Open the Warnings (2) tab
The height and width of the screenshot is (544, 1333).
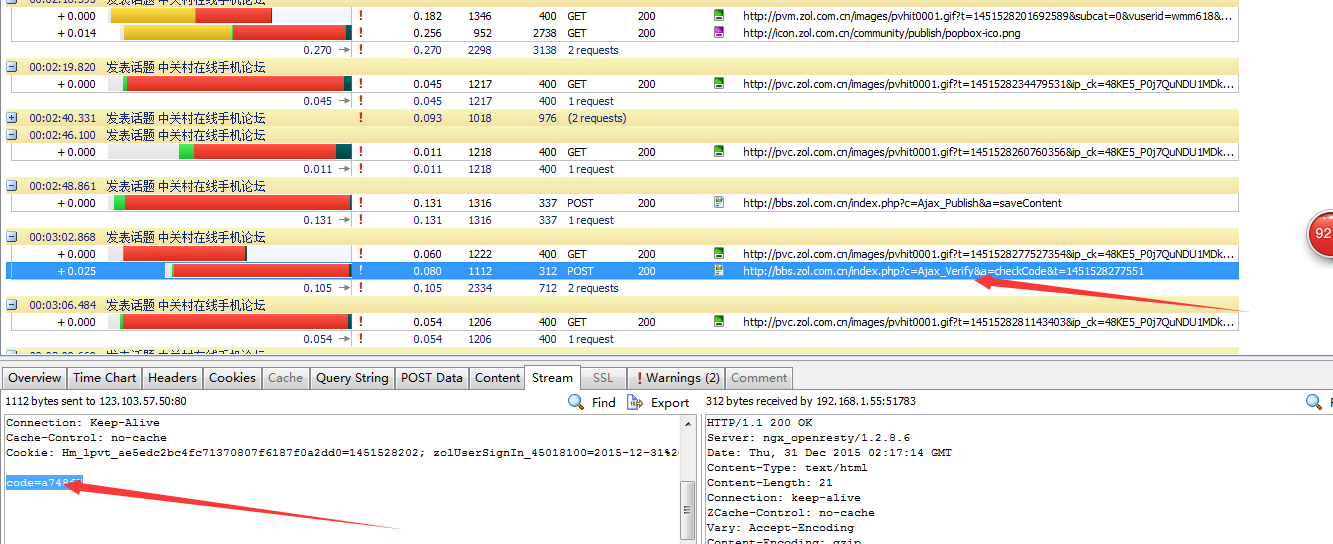coord(677,378)
